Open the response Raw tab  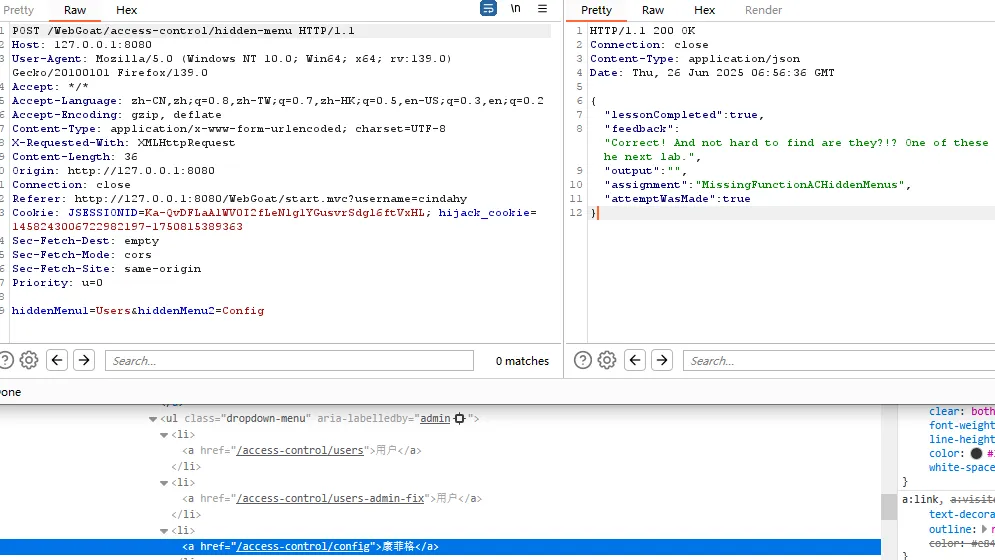[x=653, y=10]
